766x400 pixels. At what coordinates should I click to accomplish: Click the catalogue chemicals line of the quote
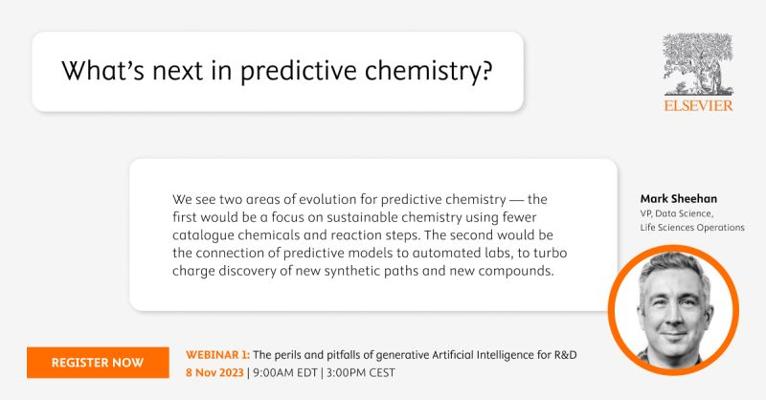click(362, 235)
